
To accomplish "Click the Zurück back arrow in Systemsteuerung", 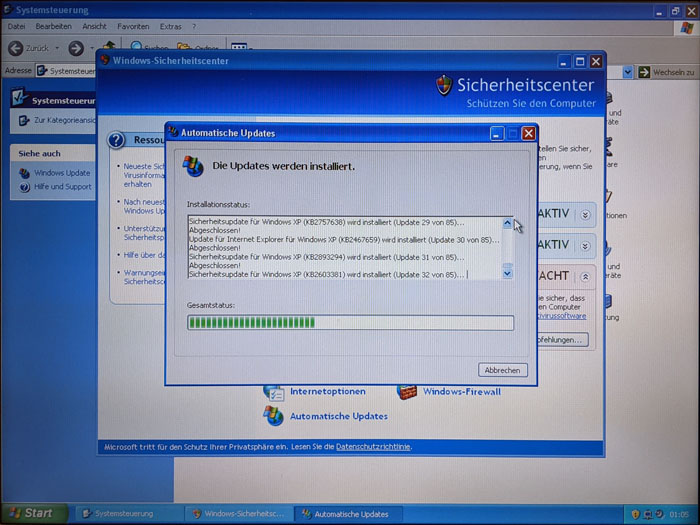I will point(16,48).
